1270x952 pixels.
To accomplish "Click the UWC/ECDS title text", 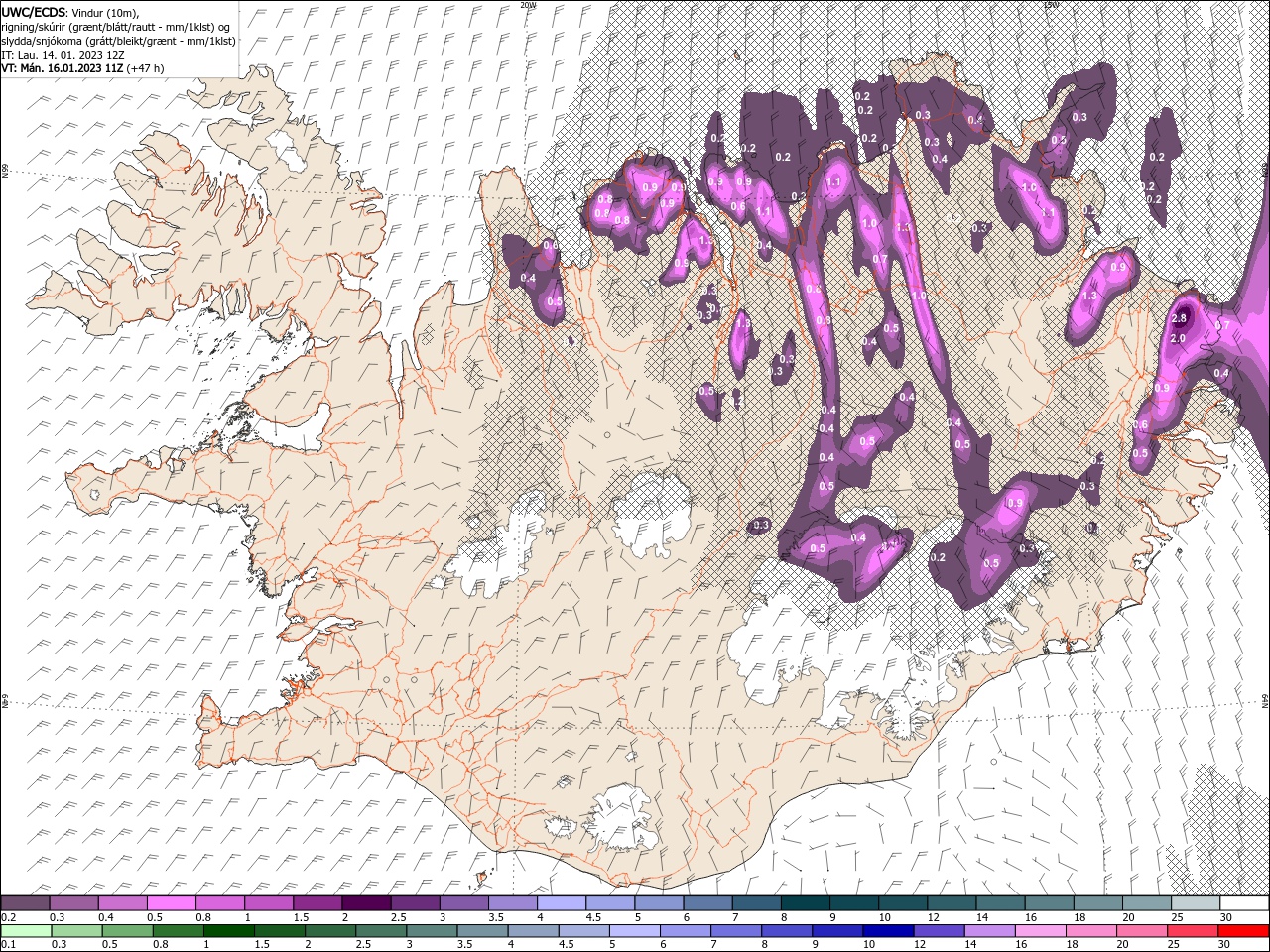I will pos(34,12).
